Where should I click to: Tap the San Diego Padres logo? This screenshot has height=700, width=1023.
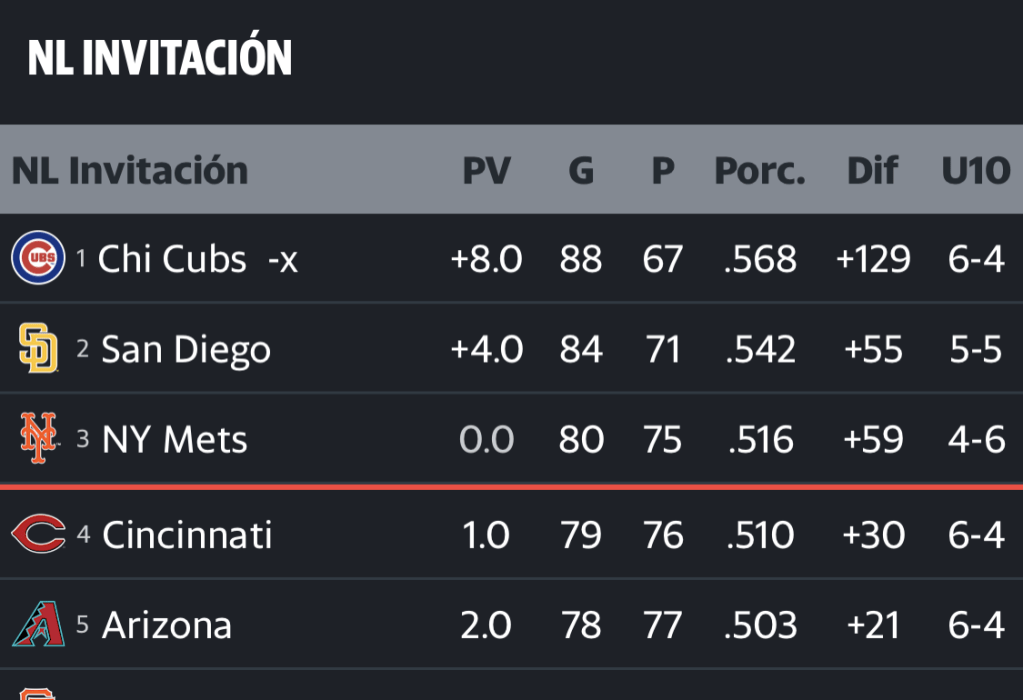click(38, 349)
